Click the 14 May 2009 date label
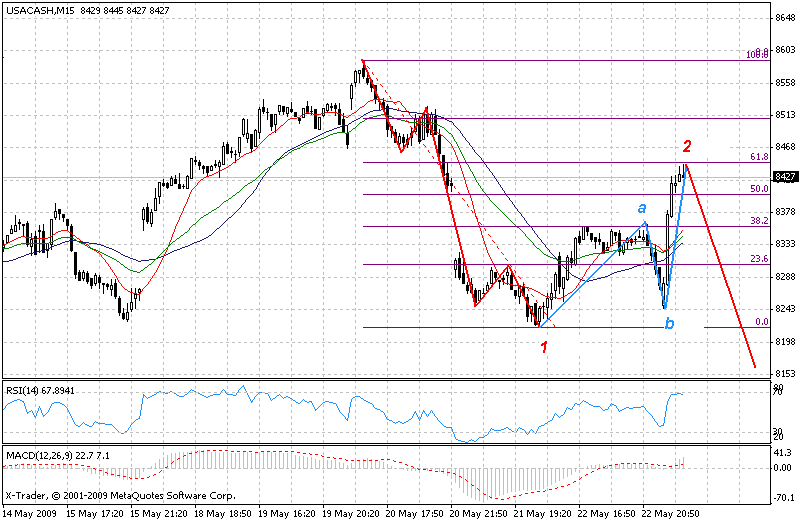The height and width of the screenshot is (521, 808). 29,512
